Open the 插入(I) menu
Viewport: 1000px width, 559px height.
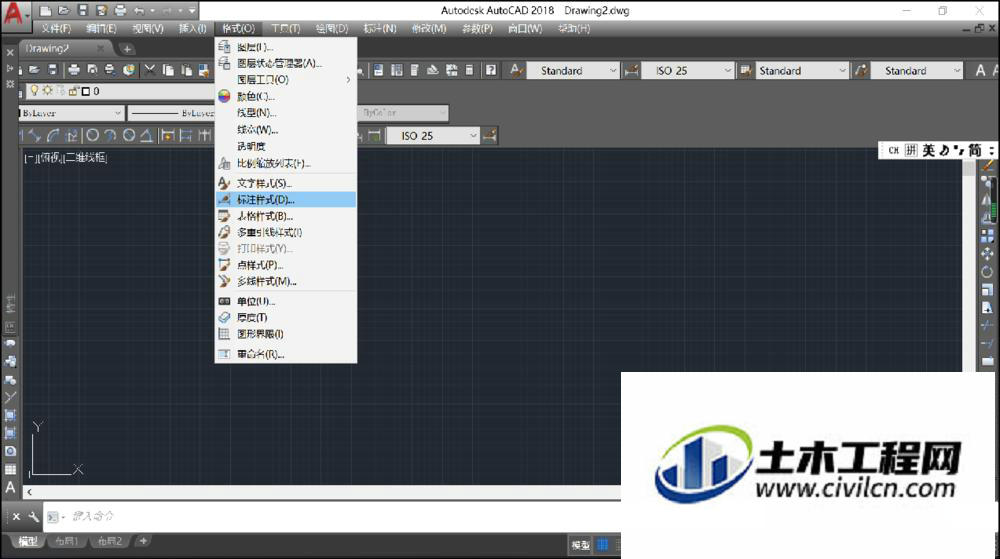pos(192,29)
